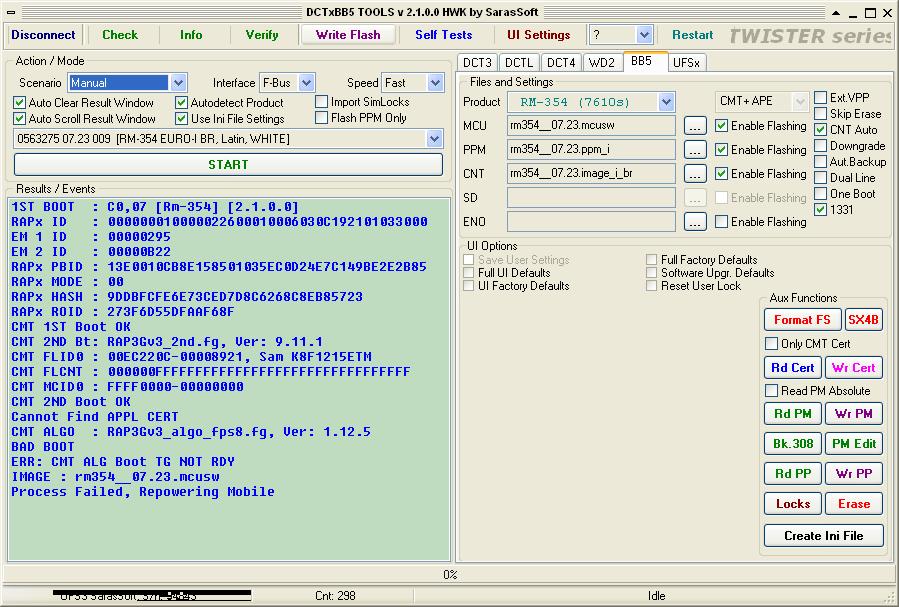This screenshot has width=899, height=607.
Task: Run the Check command
Action: 120,35
